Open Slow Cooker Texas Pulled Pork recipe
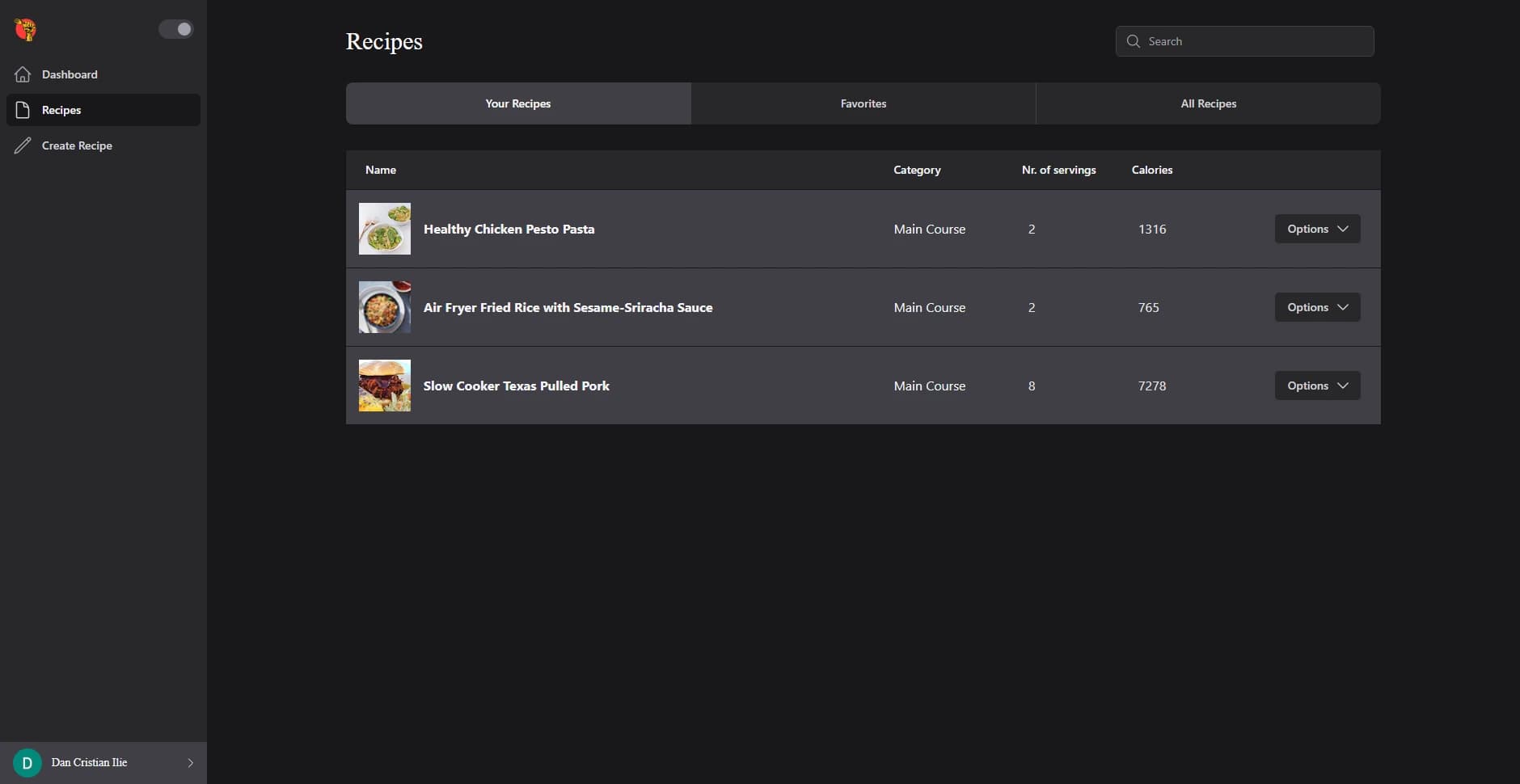Screen dimensions: 1520x784 pos(516,386)
